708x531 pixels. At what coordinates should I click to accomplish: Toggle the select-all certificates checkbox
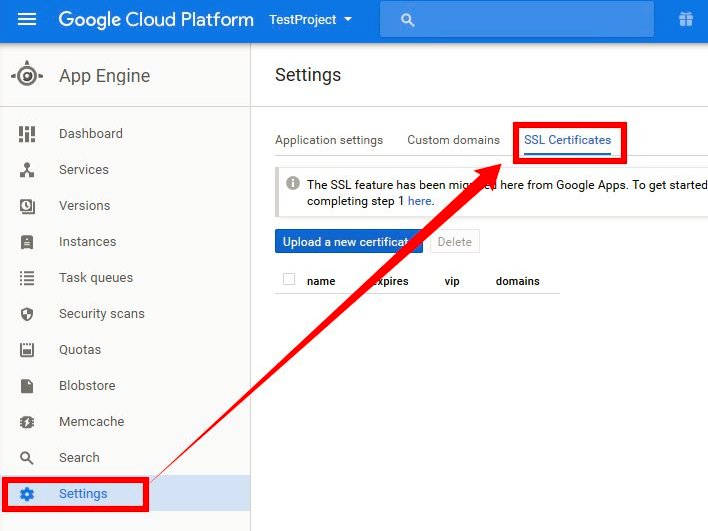coord(289,280)
